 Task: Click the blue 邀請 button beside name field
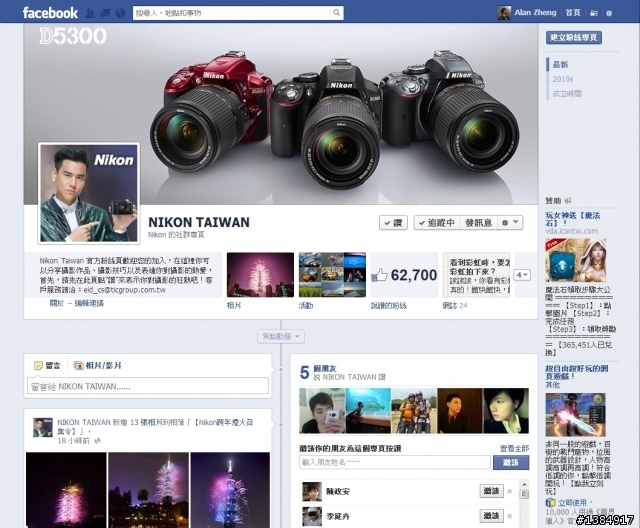pos(511,462)
